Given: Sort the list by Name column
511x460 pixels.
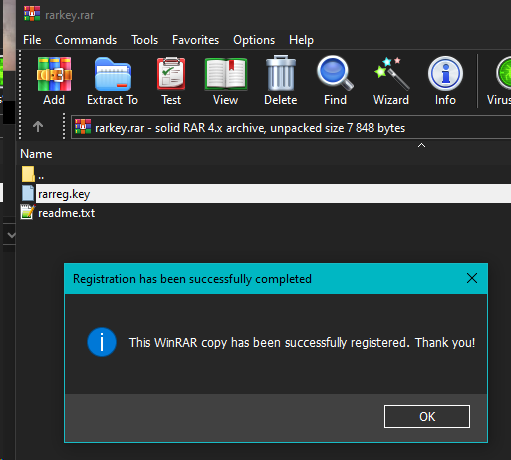Looking at the screenshot, I should (x=36, y=154).
